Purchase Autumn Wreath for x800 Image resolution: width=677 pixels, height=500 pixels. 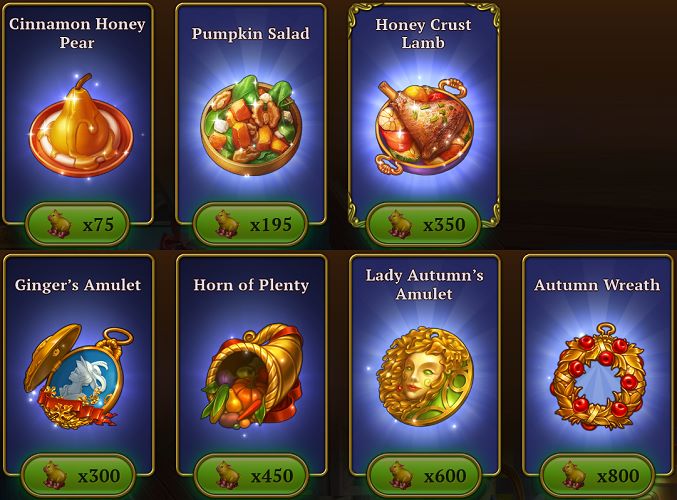[x=598, y=476]
